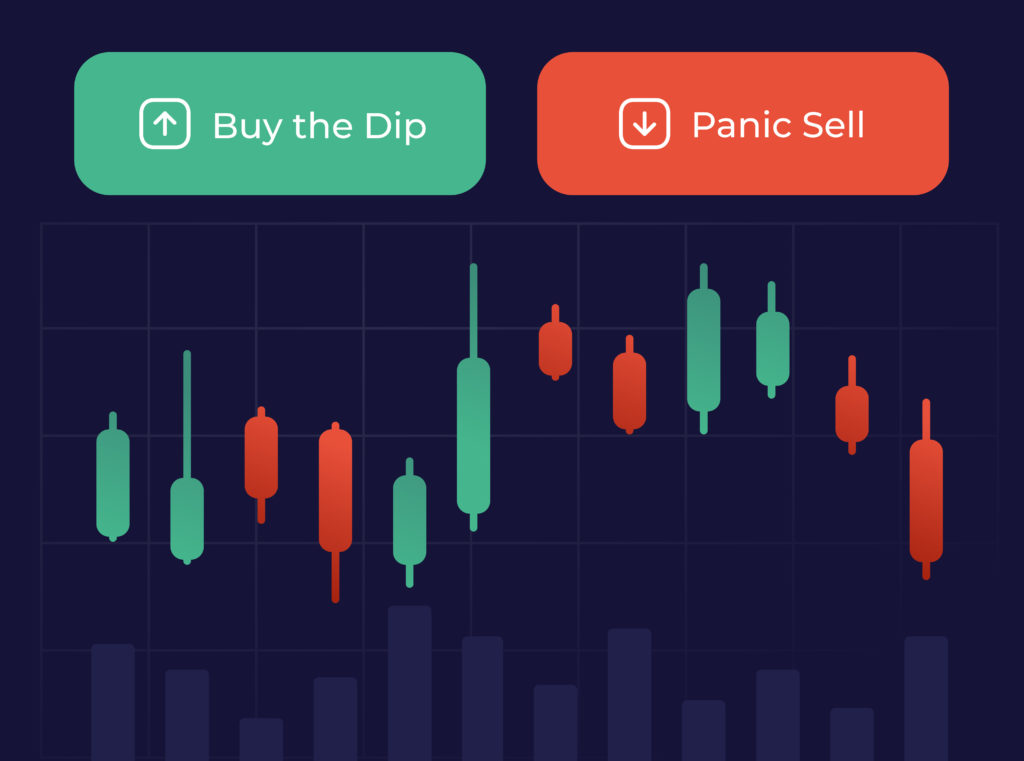Click the last green candlestick on the chart
Viewport: 1024px width, 761px height.
coord(773,340)
